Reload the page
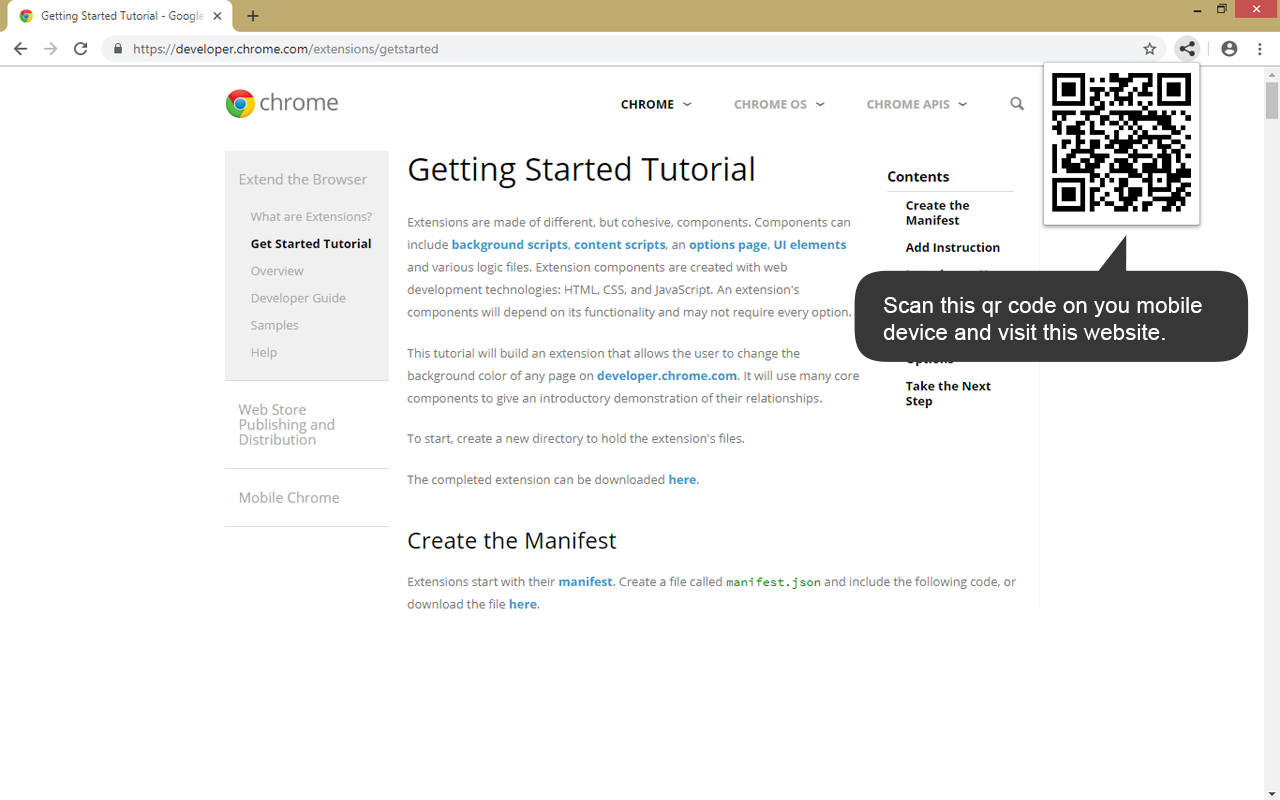Screen dimensions: 1280x800 click(81, 48)
